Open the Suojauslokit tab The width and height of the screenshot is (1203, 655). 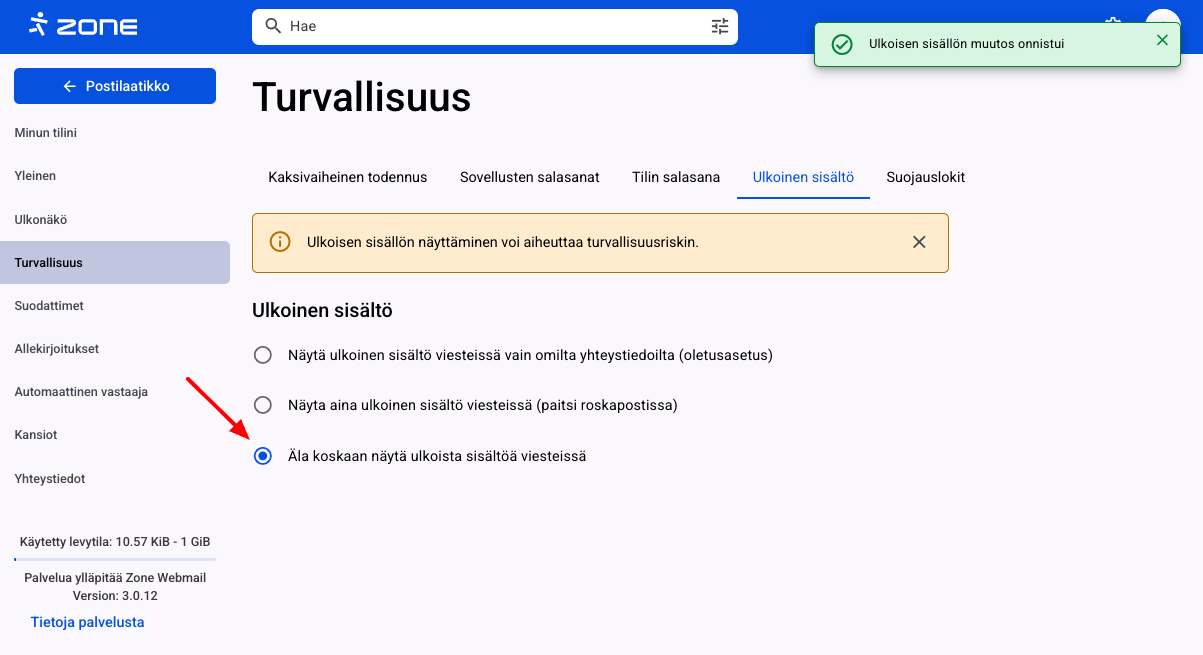tap(925, 177)
